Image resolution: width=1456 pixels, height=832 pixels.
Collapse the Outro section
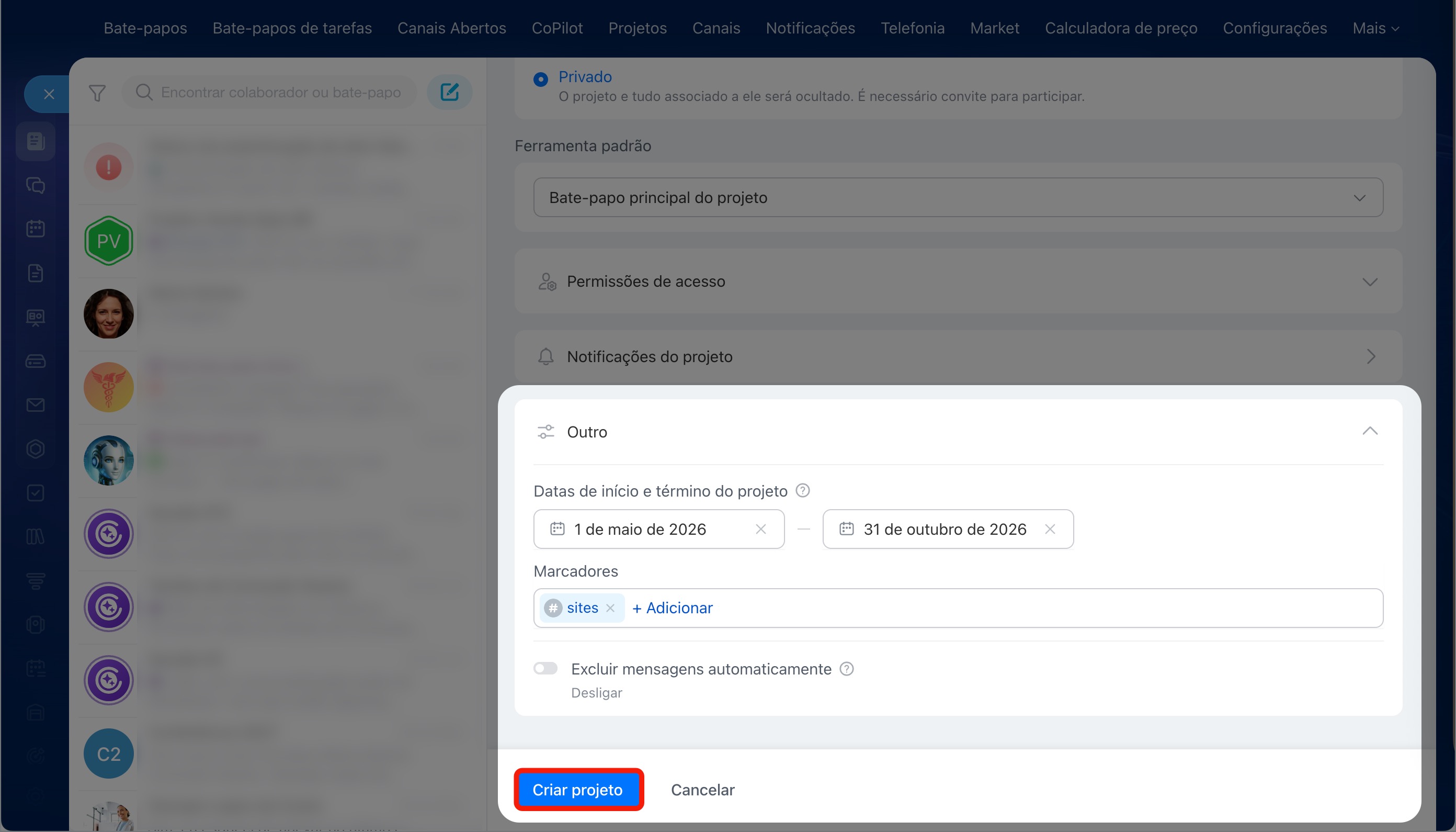point(1370,431)
